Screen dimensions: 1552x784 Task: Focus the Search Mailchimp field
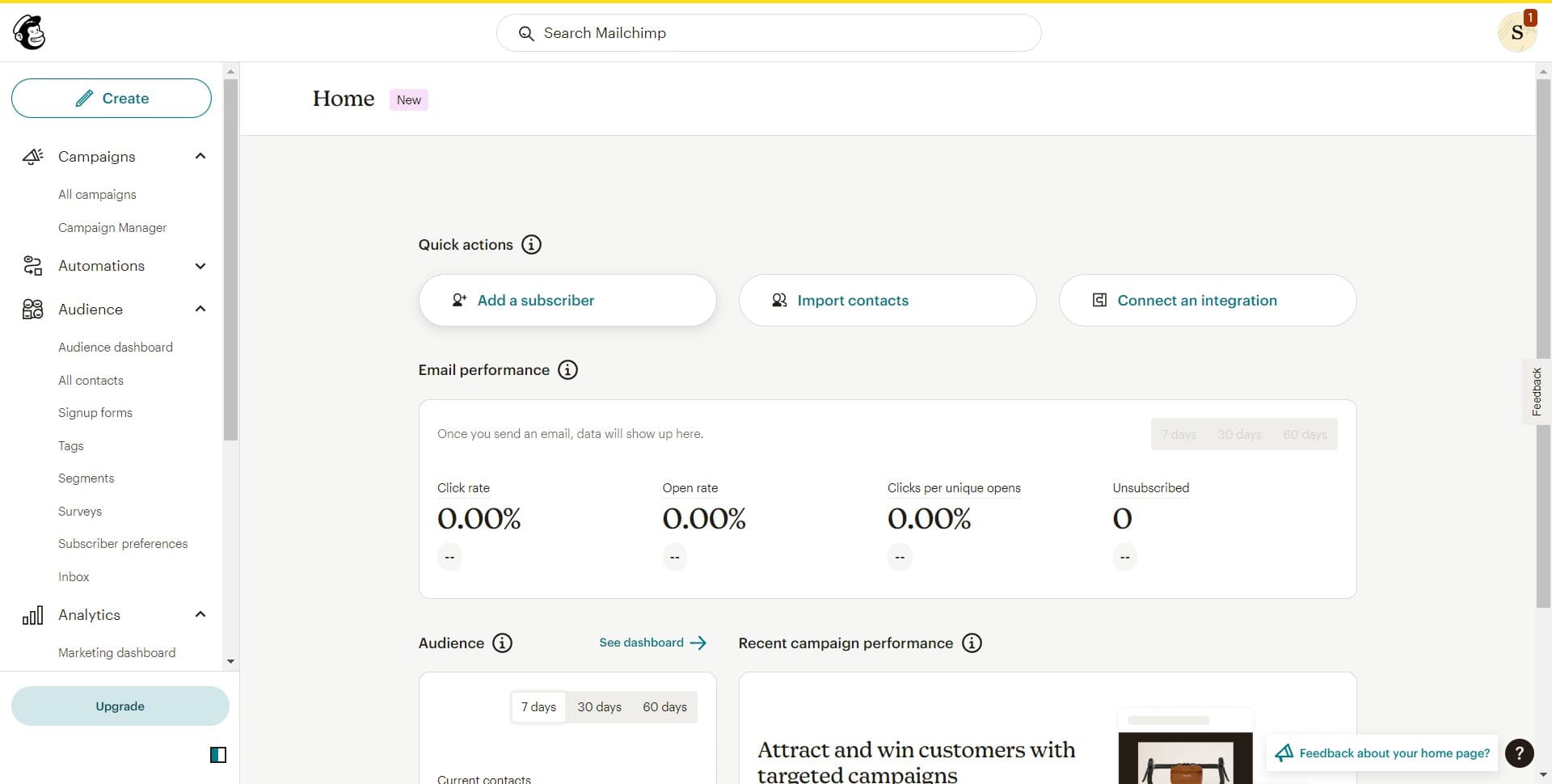[768, 33]
